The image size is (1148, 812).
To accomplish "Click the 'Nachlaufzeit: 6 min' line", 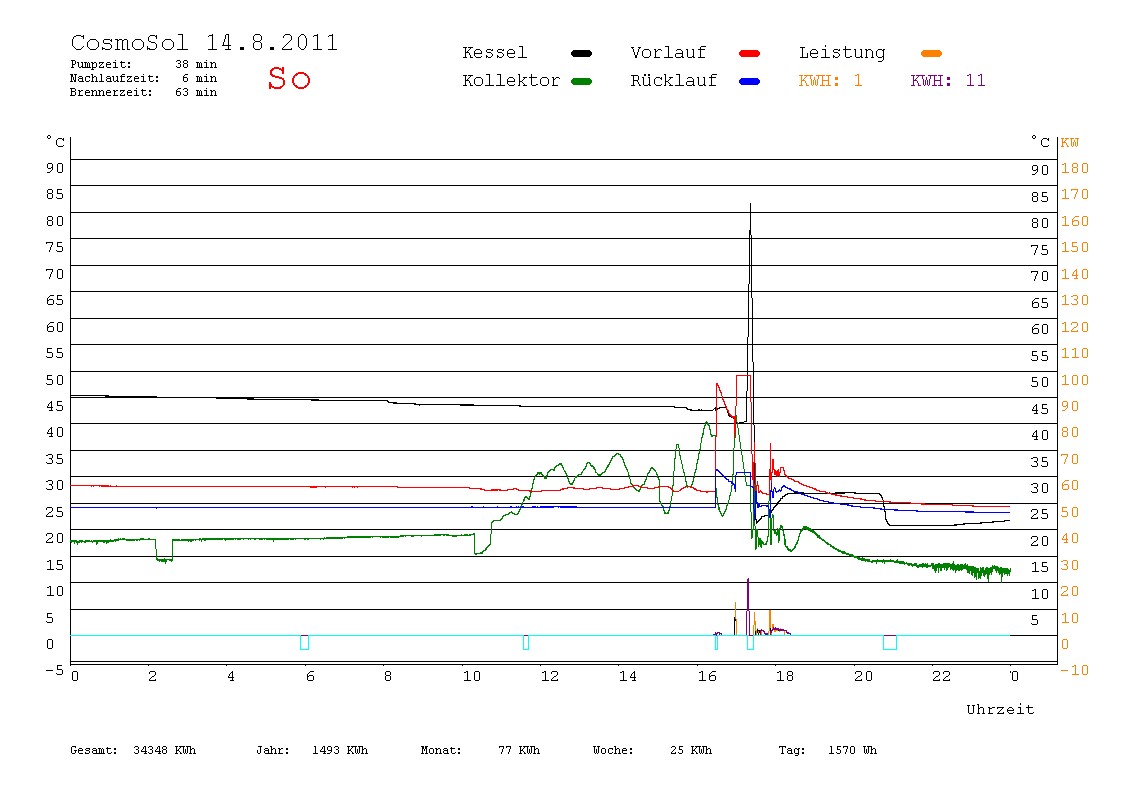I will [144, 78].
